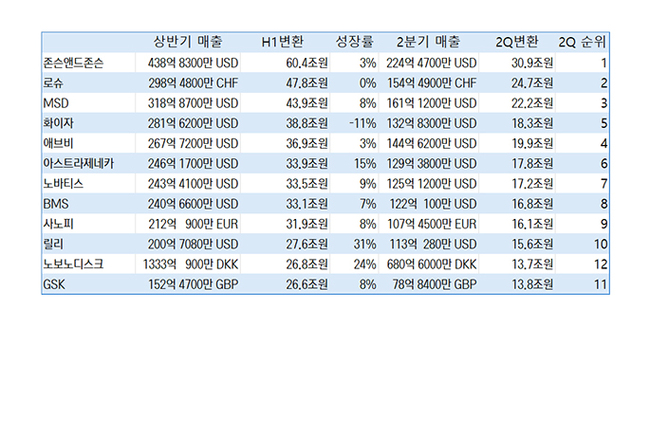This screenshot has height=437, width=650.
Task: Click the 31.9조원 H1 value
Action: click(307, 224)
